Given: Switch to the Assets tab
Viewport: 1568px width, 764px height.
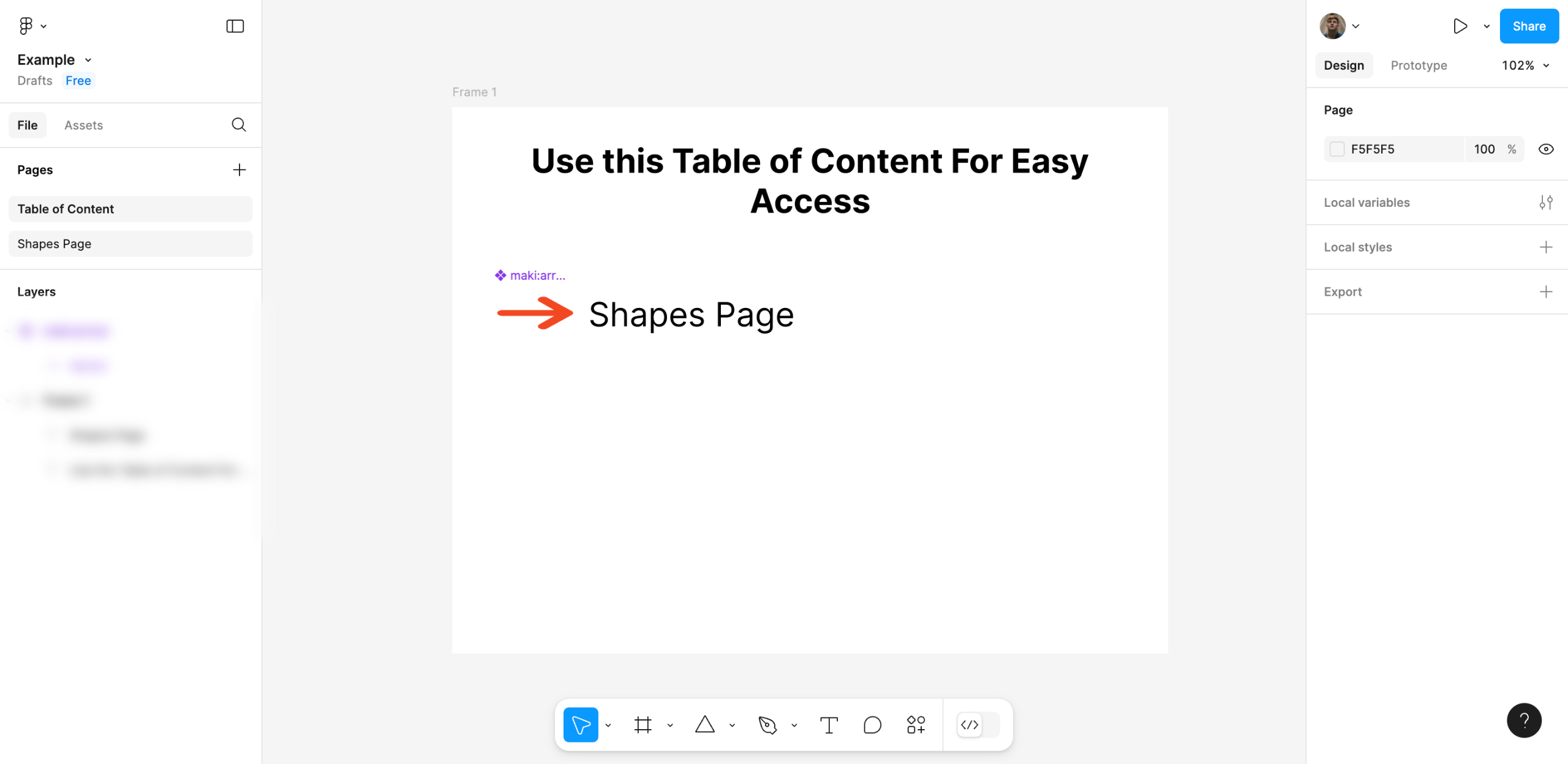Looking at the screenshot, I should 83,125.
